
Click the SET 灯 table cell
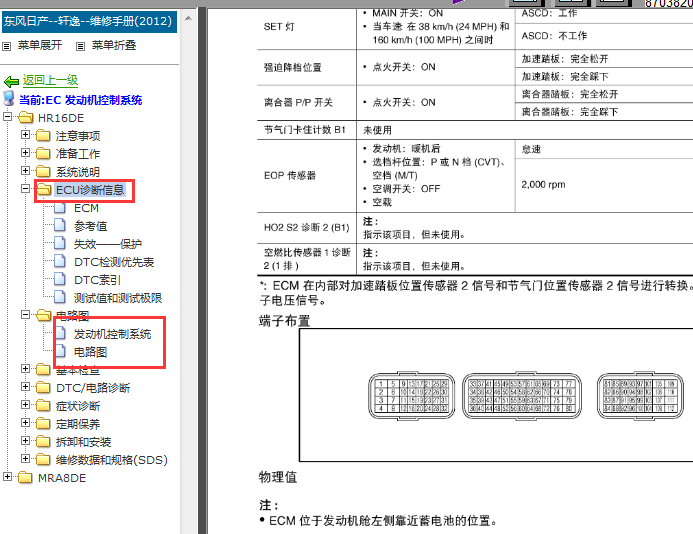pos(307,27)
